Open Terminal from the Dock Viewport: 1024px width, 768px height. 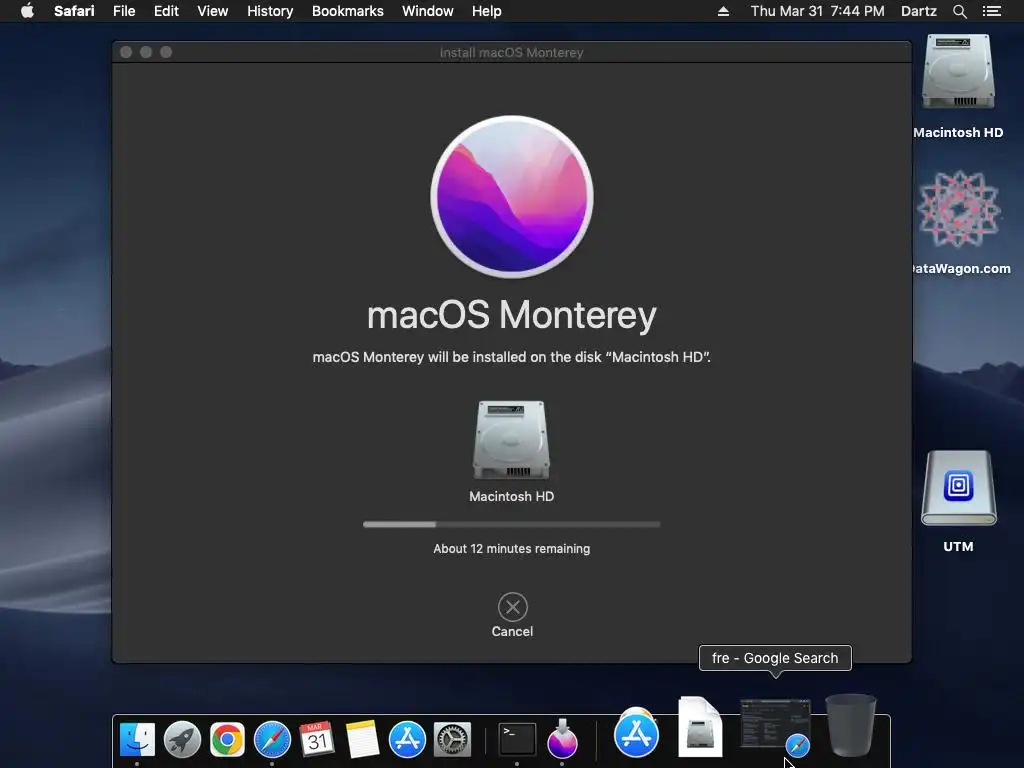517,739
